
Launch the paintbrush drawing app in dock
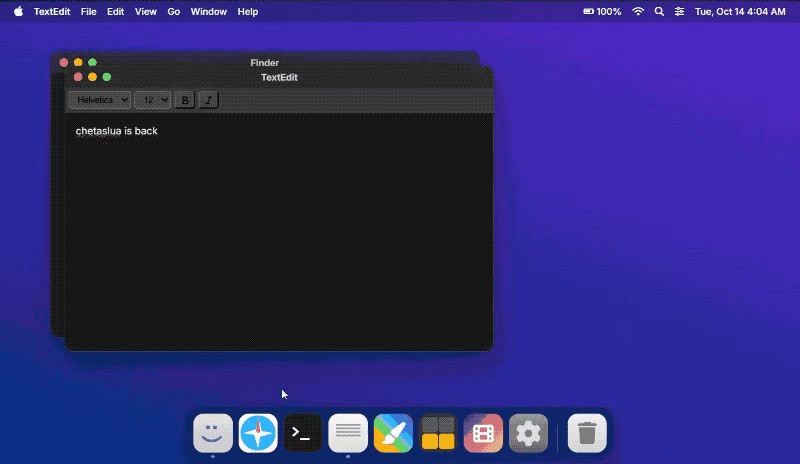(x=393, y=433)
